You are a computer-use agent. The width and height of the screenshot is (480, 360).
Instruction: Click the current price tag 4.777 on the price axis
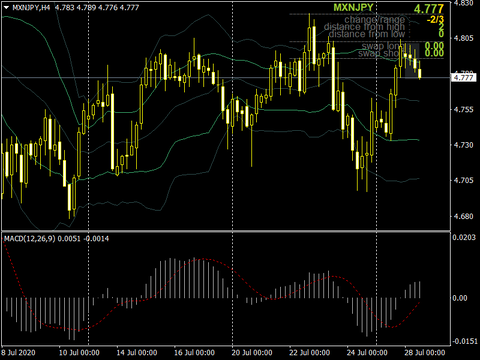[463, 78]
